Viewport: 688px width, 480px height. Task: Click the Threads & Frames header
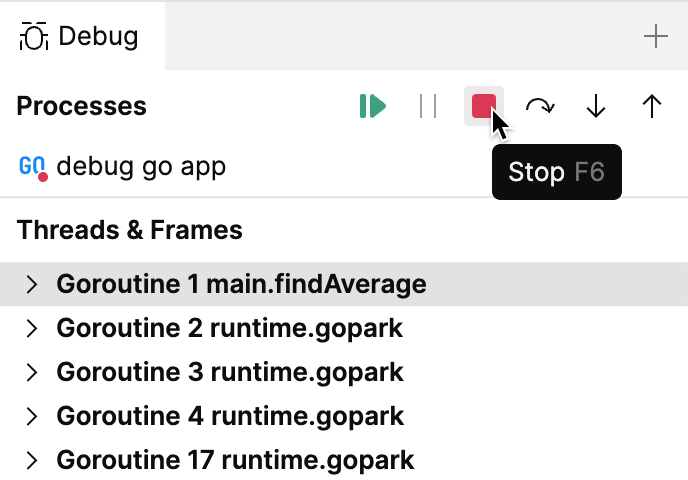(130, 230)
